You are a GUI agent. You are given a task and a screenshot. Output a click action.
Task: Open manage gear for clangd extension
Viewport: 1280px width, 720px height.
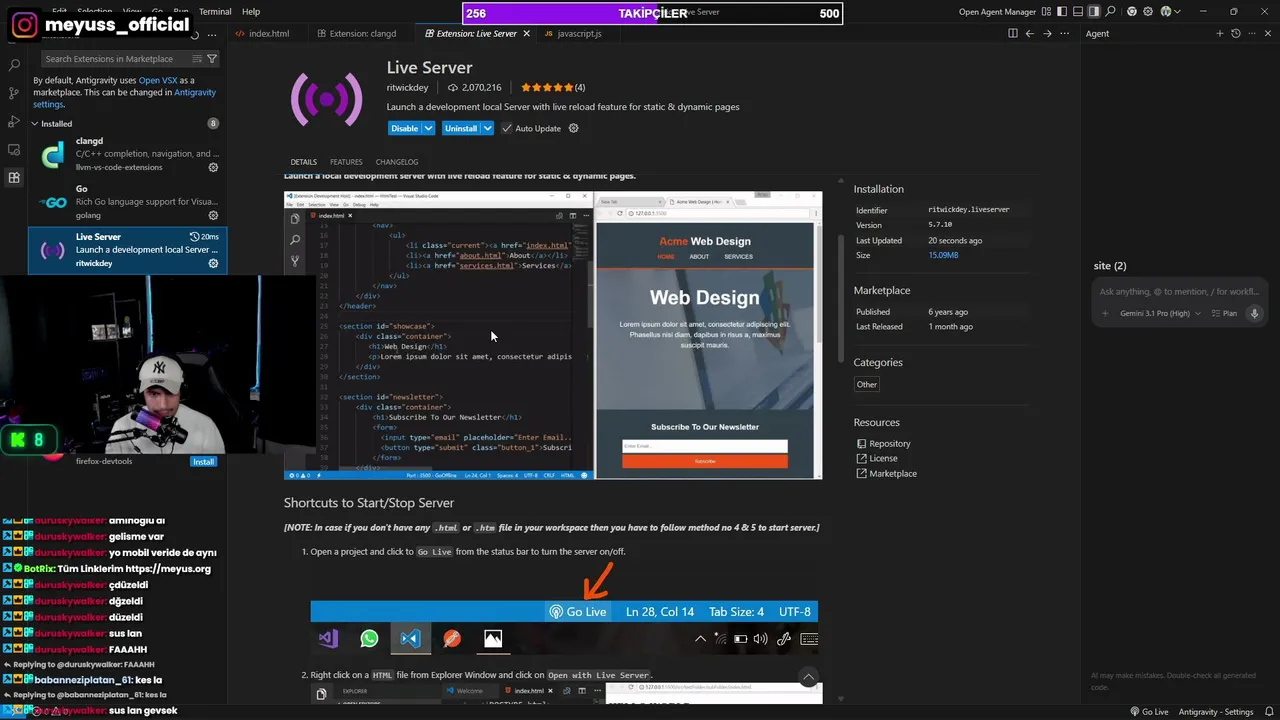point(213,167)
